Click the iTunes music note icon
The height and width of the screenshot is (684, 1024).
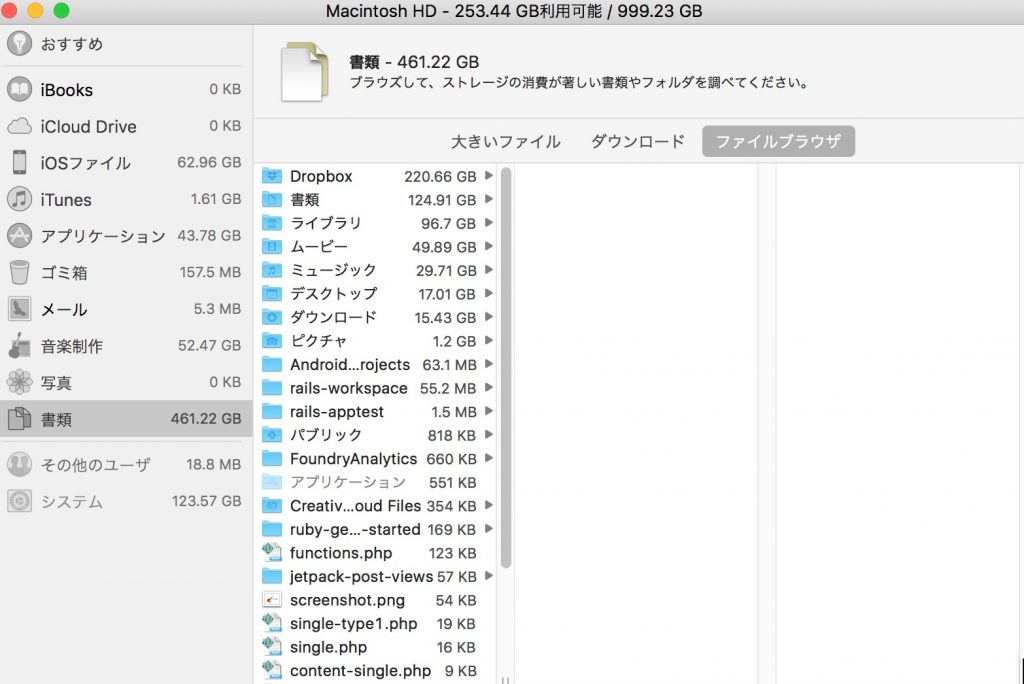coord(20,200)
